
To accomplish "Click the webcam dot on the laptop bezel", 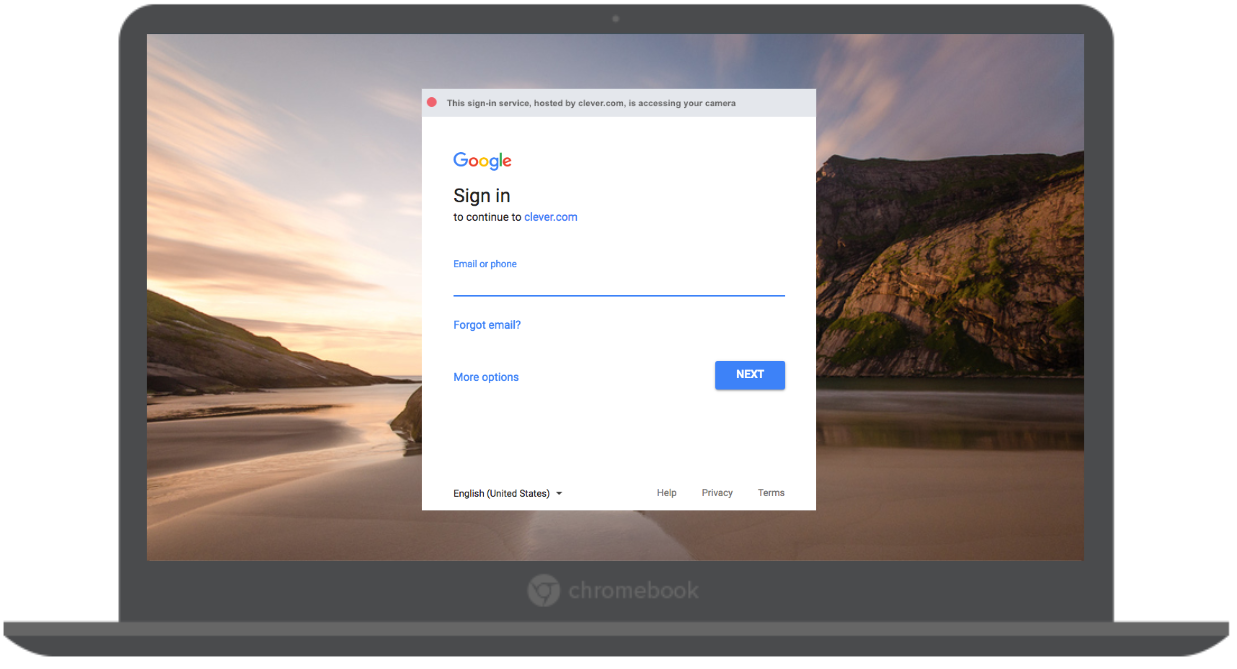I will click(x=613, y=17).
